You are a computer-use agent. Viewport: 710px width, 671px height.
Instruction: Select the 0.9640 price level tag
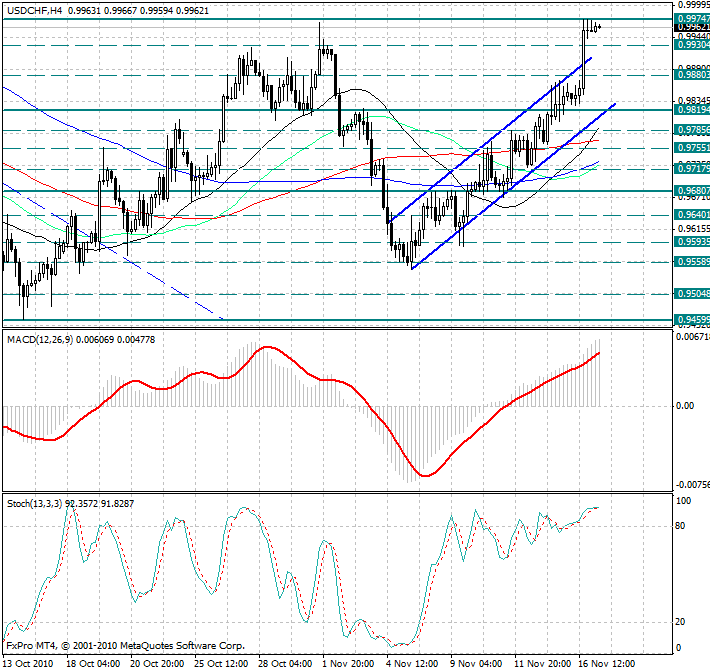point(692,213)
